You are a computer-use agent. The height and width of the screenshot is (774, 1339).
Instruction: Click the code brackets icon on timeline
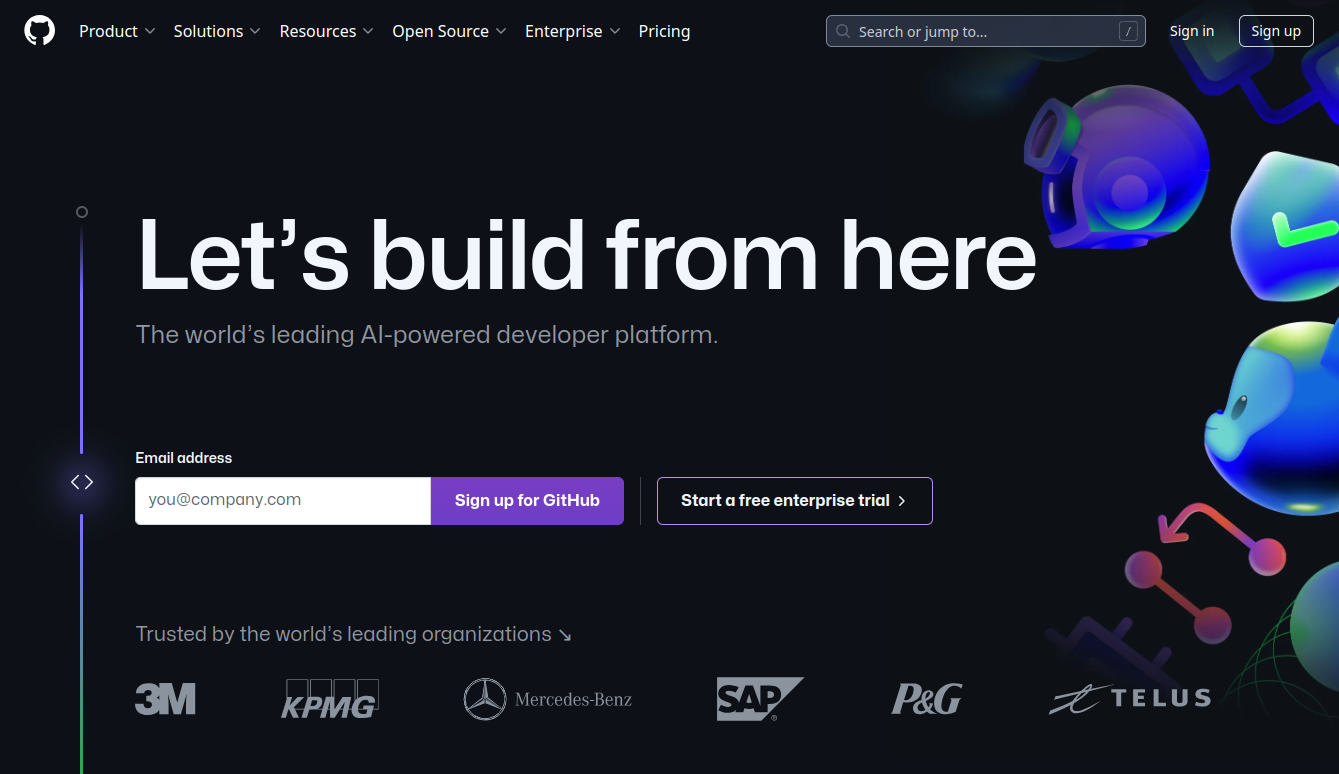(x=82, y=482)
